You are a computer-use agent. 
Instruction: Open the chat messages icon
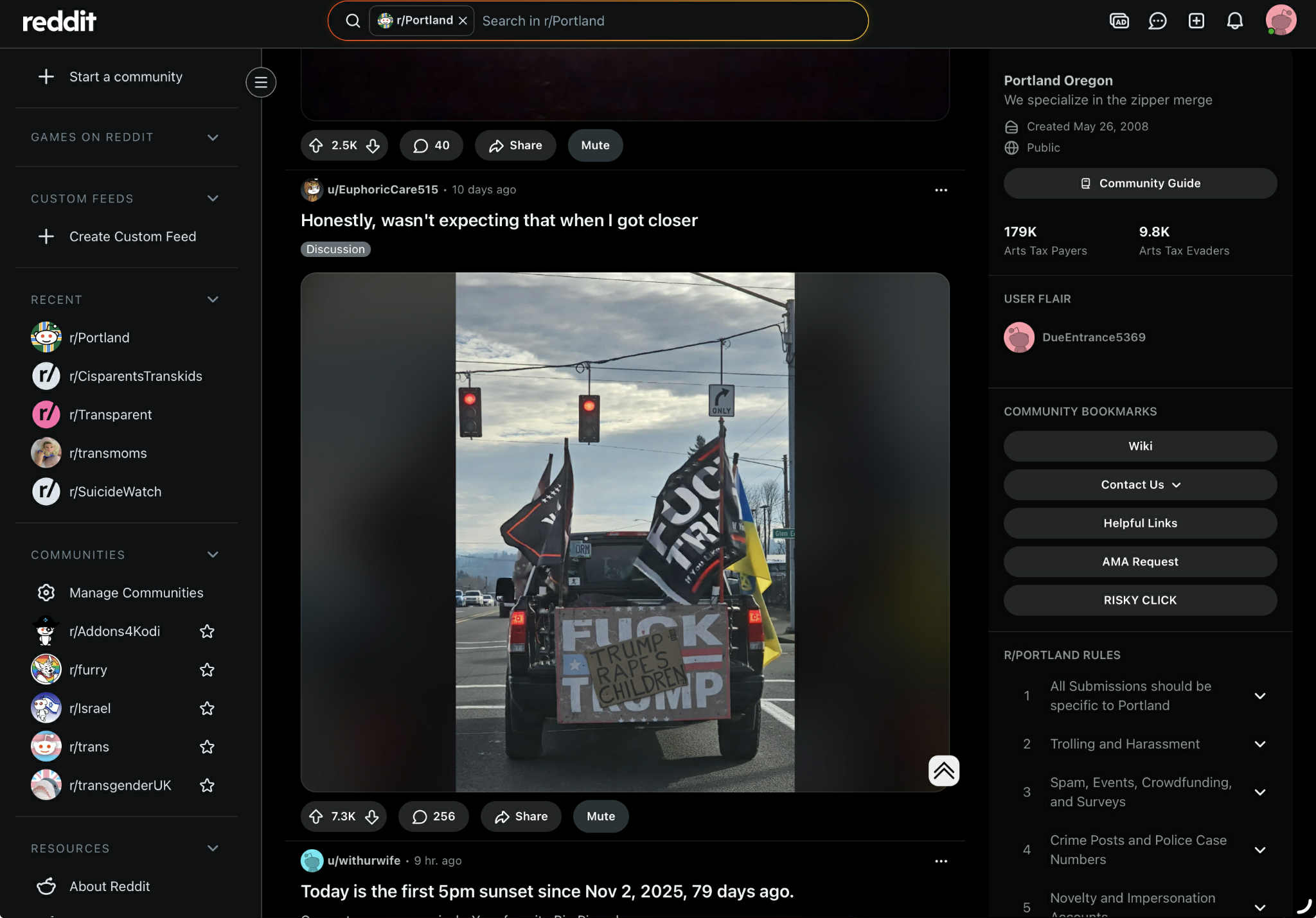coord(1157,21)
